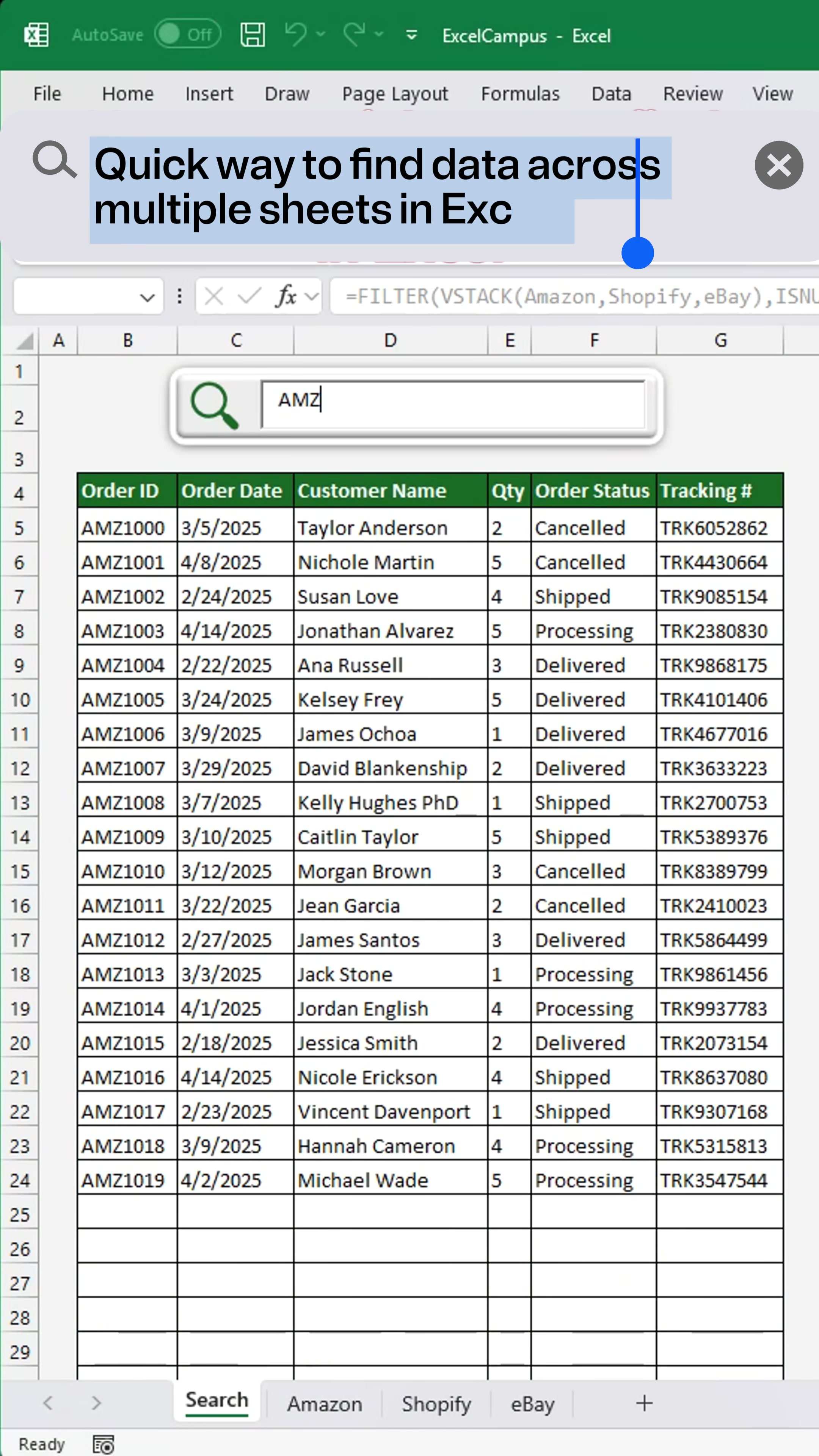Click the Redo arrow icon
819x1456 pixels.
pyautogui.click(x=355, y=35)
